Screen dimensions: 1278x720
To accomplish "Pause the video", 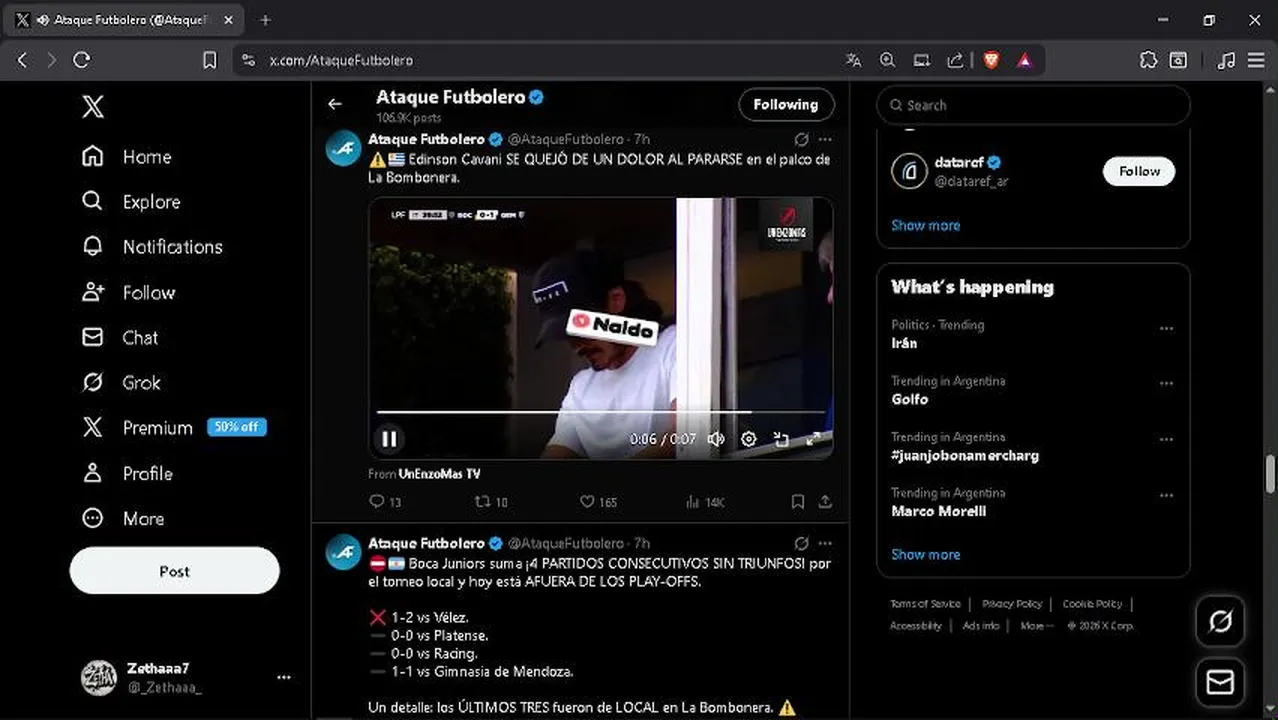I will [389, 438].
